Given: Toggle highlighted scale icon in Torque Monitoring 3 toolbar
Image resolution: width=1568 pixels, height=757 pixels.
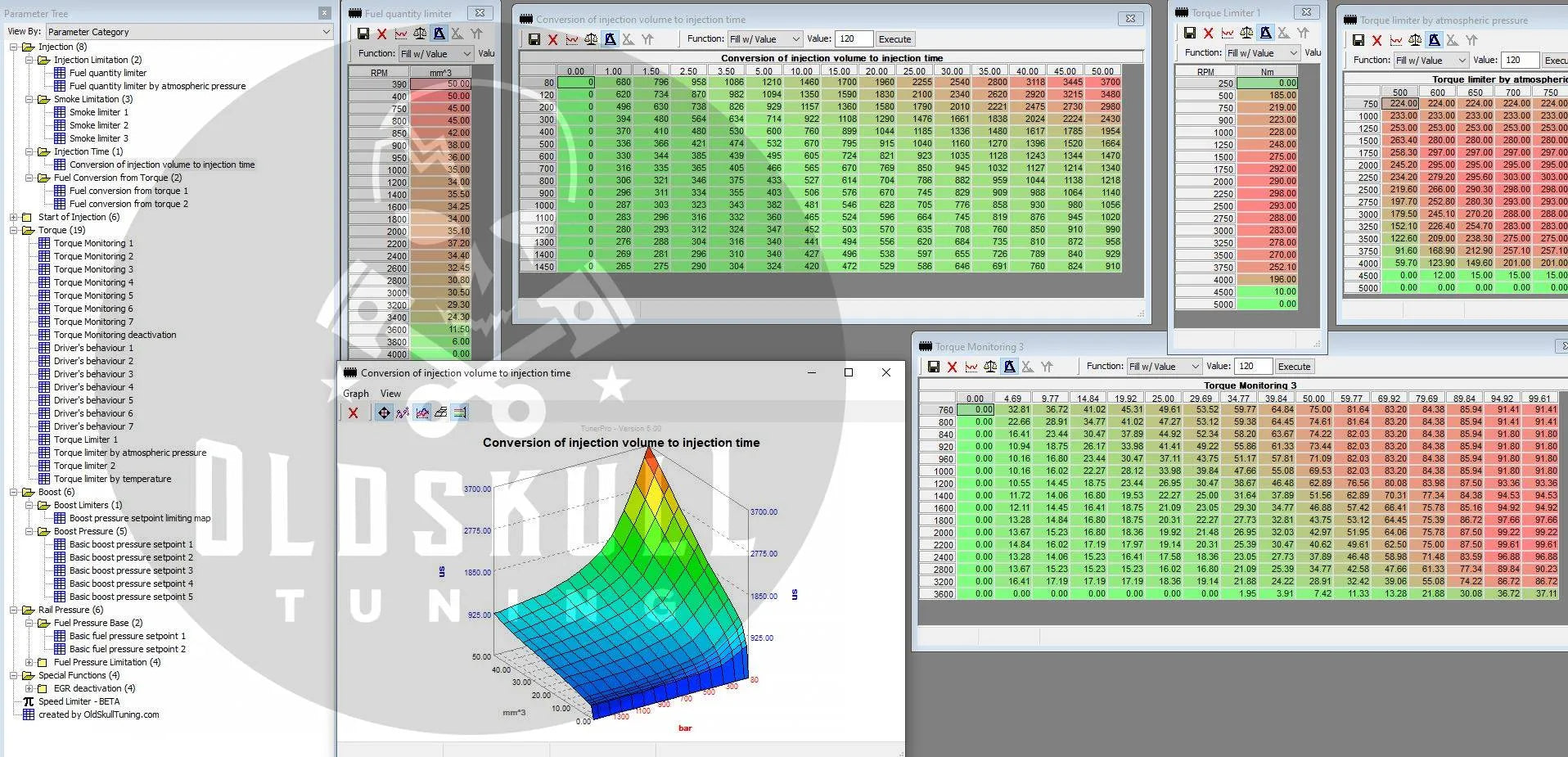Looking at the screenshot, I should (1009, 367).
